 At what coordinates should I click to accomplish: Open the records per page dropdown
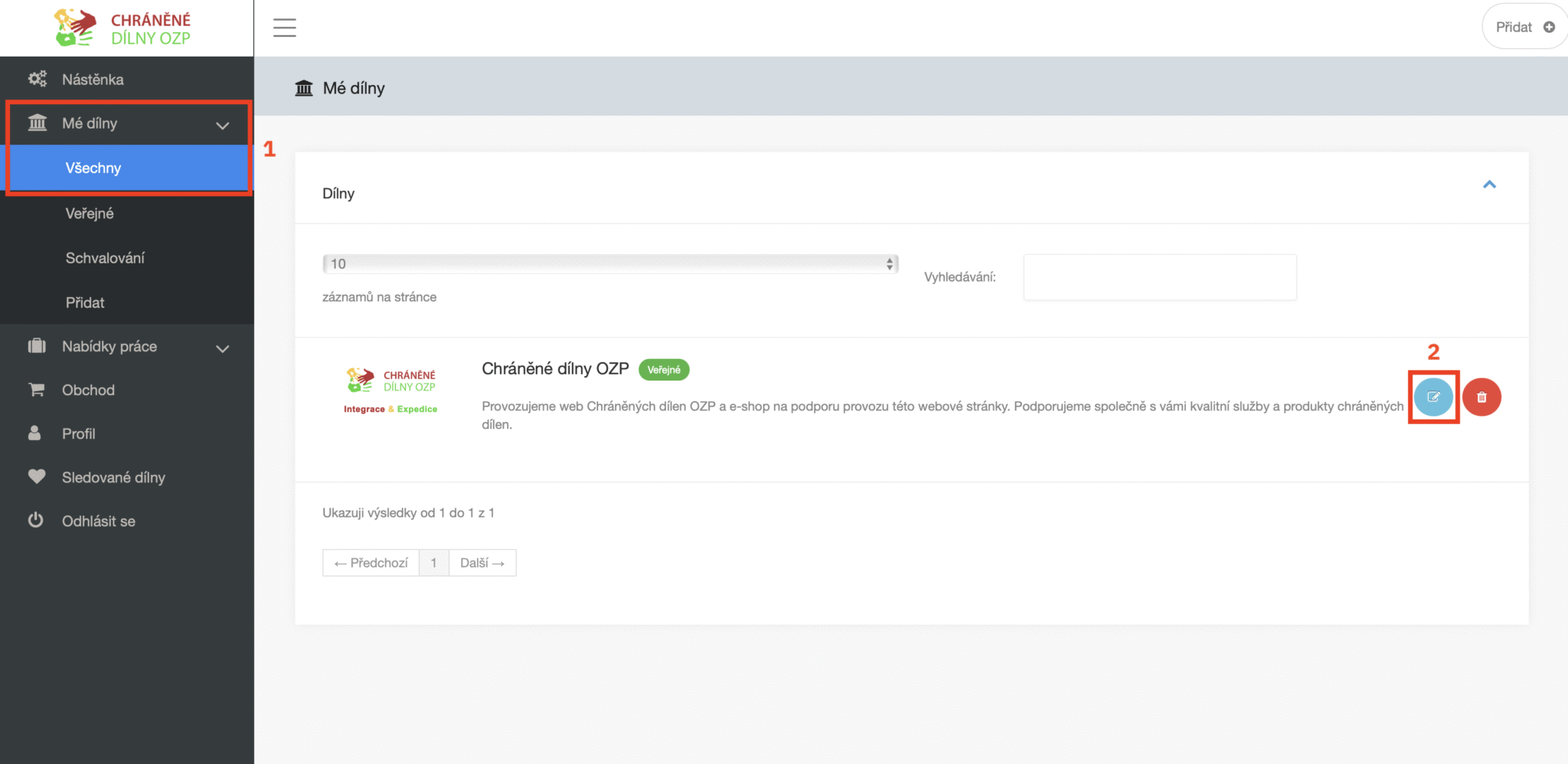click(609, 264)
